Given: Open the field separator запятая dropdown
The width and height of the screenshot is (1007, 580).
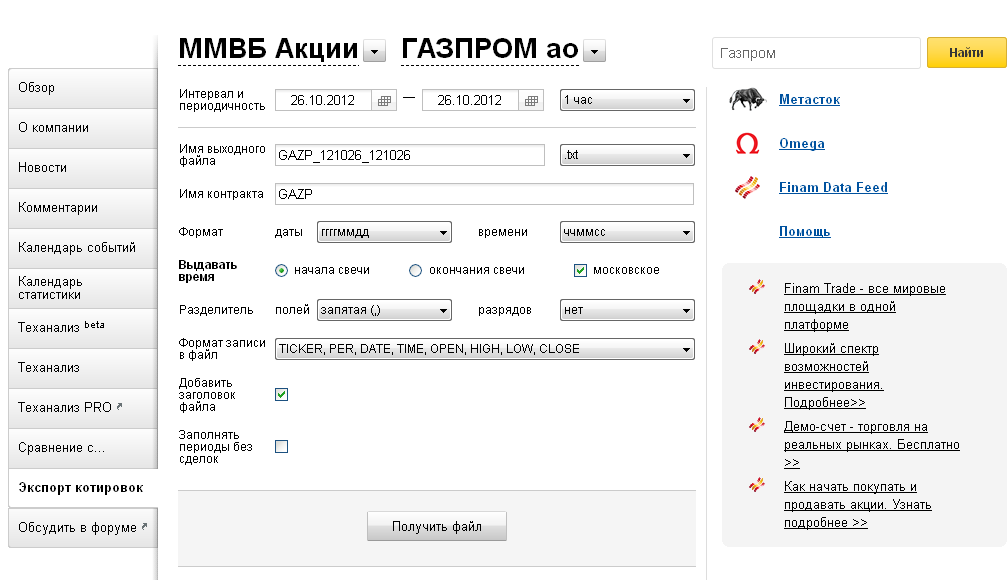Looking at the screenshot, I should (384, 310).
